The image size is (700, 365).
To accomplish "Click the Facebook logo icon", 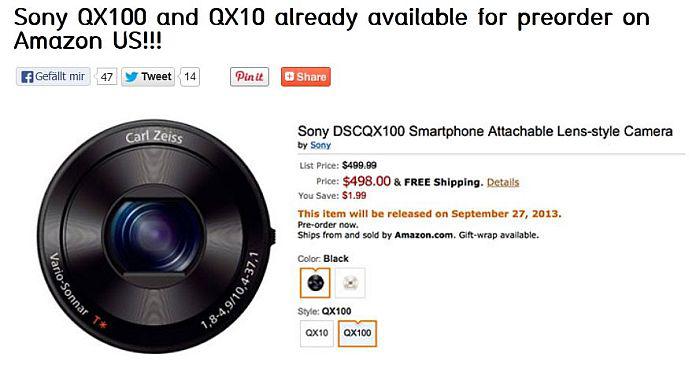I will [27, 77].
